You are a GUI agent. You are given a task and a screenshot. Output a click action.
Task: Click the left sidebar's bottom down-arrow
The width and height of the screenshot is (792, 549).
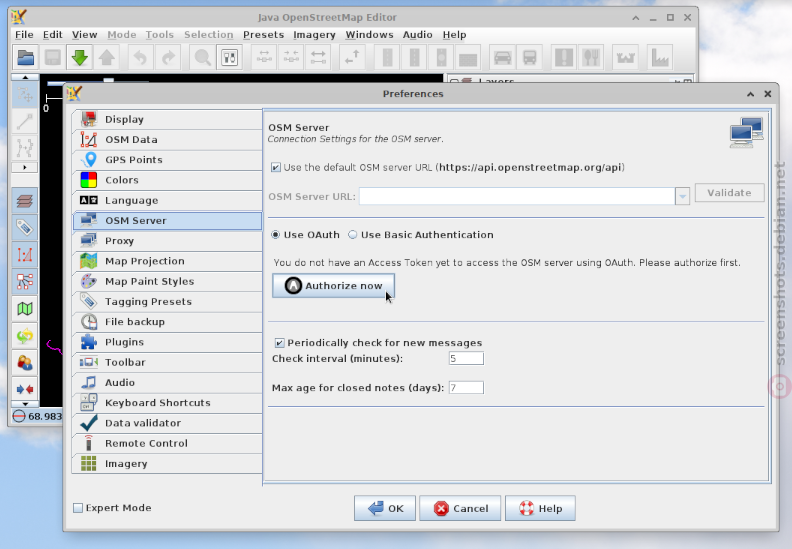click(x=25, y=404)
